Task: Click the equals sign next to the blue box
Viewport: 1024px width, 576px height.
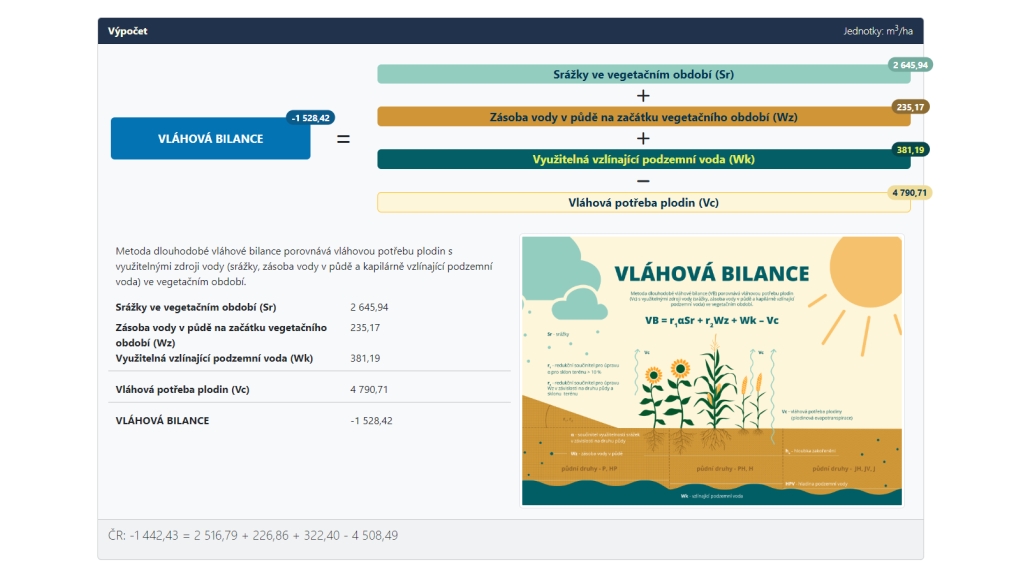Action: coord(343,139)
